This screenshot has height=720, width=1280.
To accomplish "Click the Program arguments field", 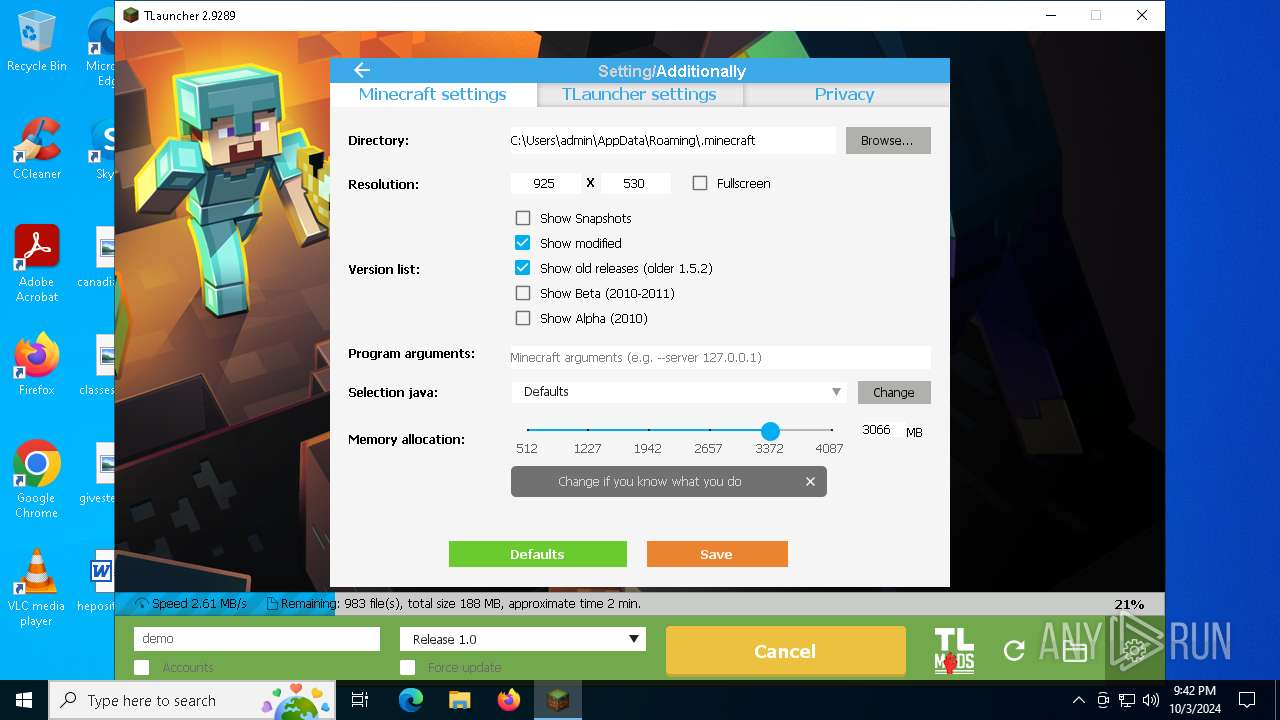I will tap(720, 357).
